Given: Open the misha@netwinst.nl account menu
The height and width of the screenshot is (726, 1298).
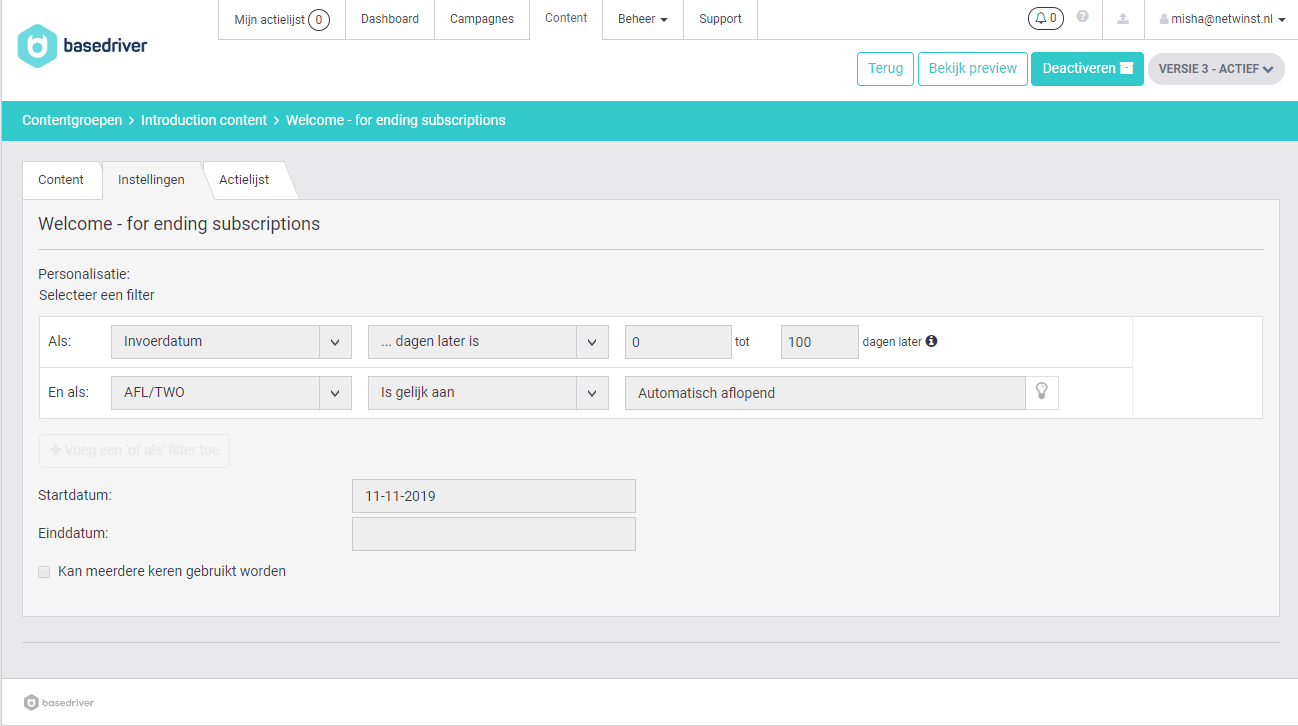Looking at the screenshot, I should (1222, 19).
